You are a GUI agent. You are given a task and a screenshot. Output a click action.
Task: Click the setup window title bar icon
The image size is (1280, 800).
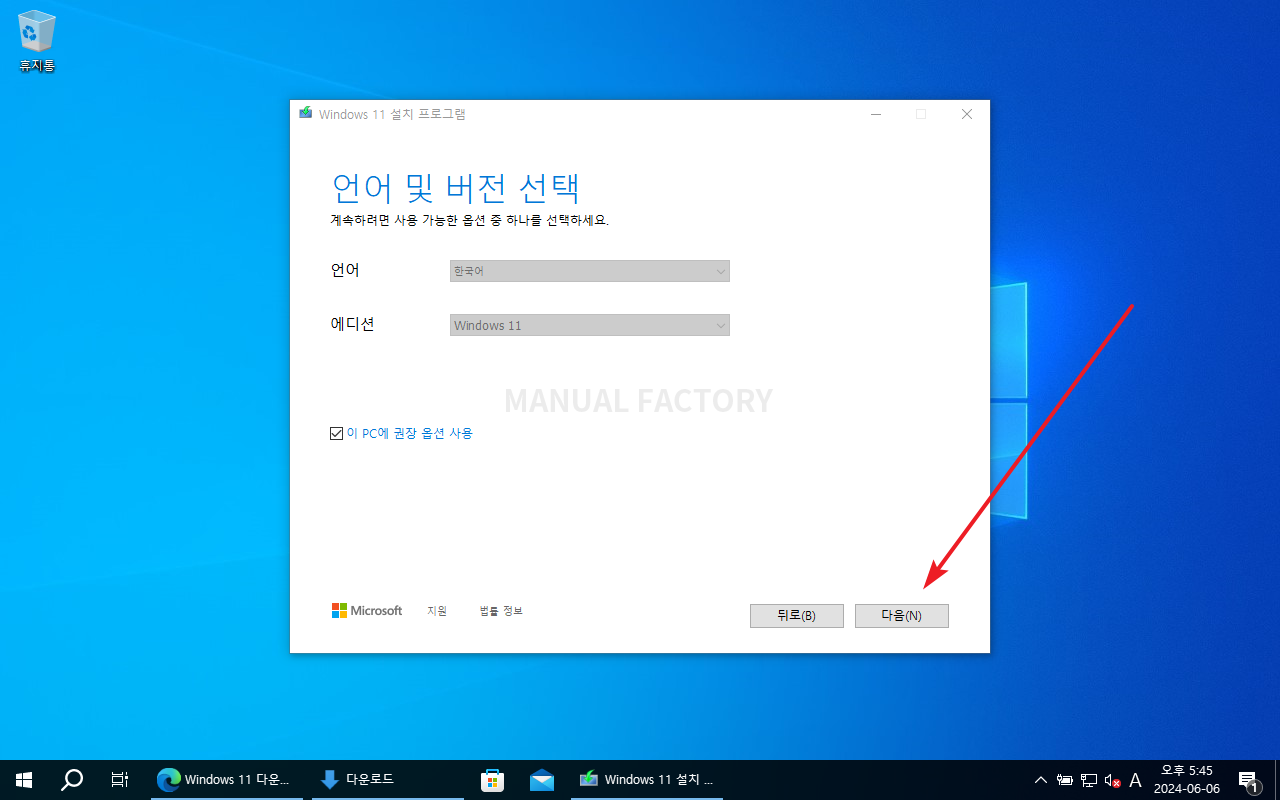[x=306, y=114]
